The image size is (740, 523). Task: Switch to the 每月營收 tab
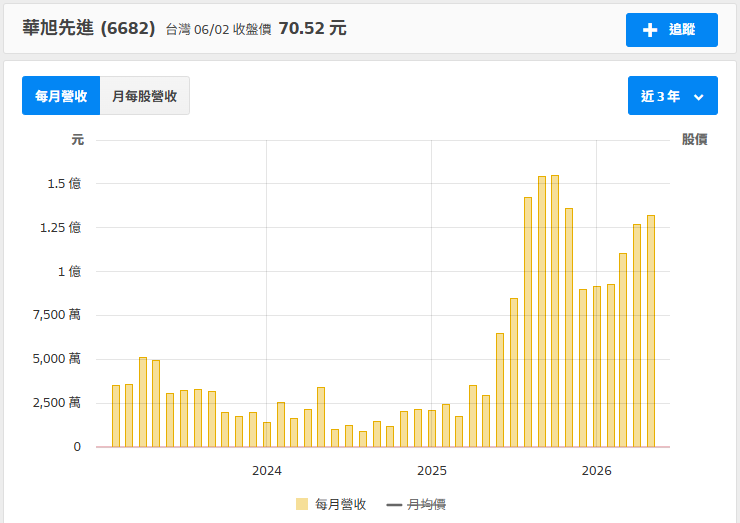point(61,96)
